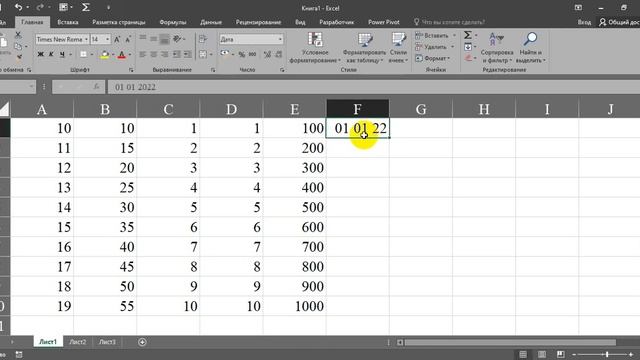Switch to Page Layout view in status bar
The image size is (640, 360).
click(x=542, y=354)
